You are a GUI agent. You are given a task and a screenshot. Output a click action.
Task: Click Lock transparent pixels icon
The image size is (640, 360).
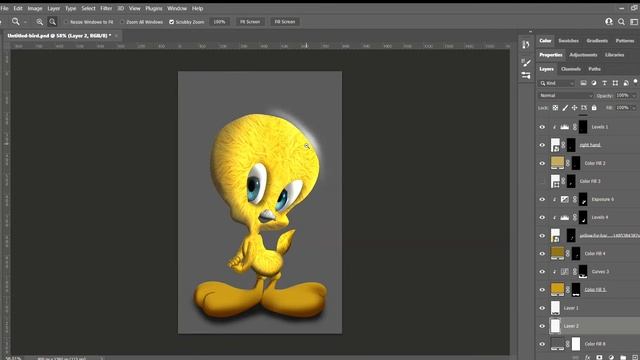555,108
